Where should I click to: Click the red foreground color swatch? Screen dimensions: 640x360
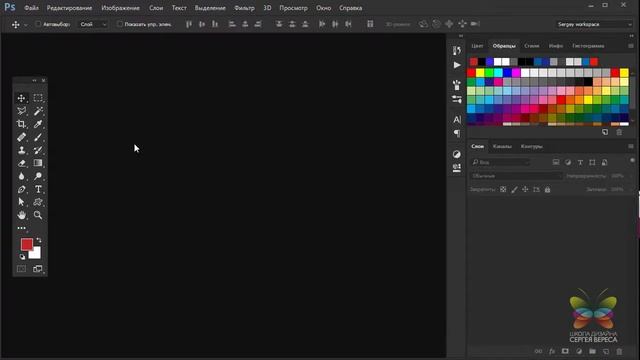(26, 244)
